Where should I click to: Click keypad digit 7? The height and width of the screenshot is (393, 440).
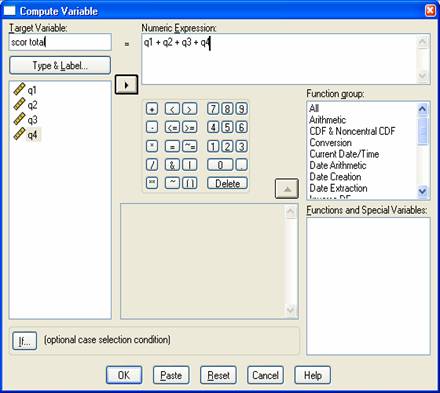click(213, 109)
